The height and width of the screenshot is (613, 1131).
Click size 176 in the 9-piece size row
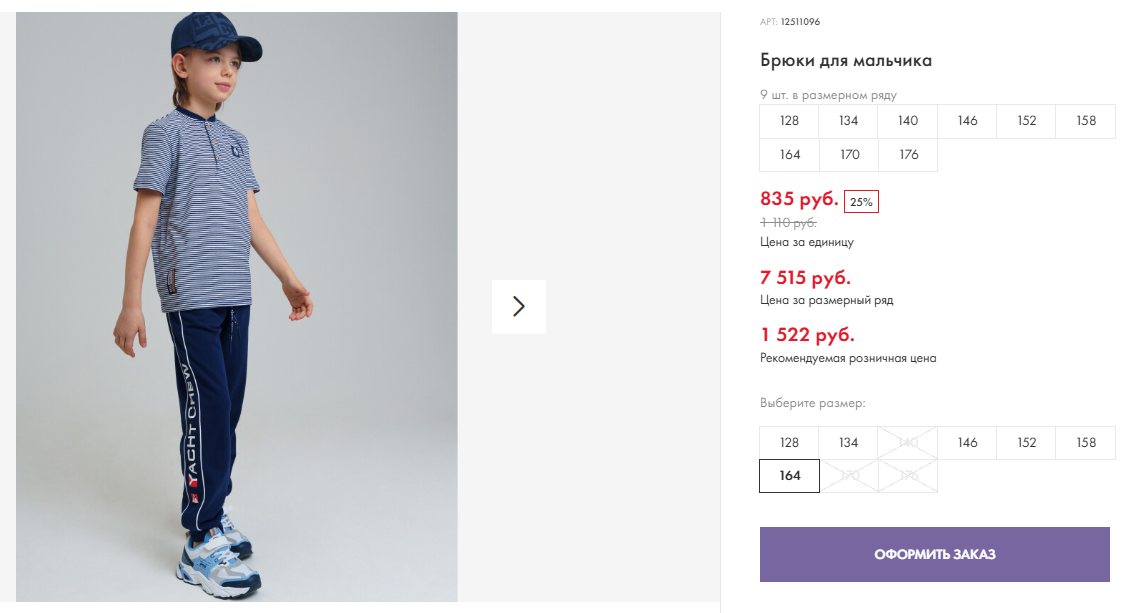[908, 155]
